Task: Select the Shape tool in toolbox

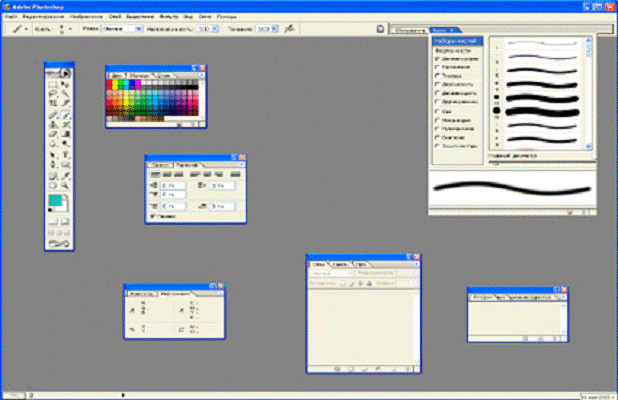Action: point(65,165)
